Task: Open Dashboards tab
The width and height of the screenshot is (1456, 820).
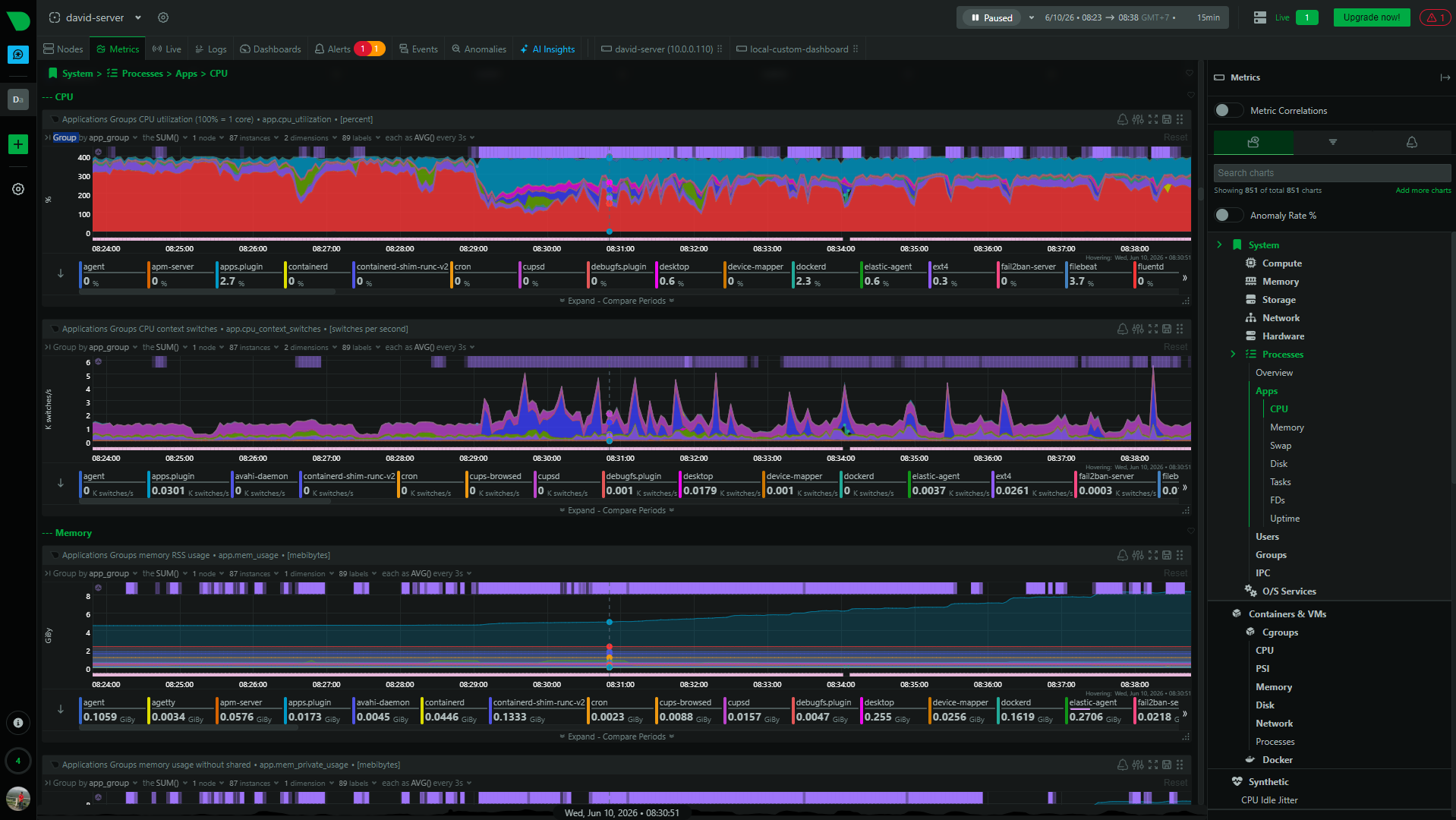Action: [x=270, y=49]
